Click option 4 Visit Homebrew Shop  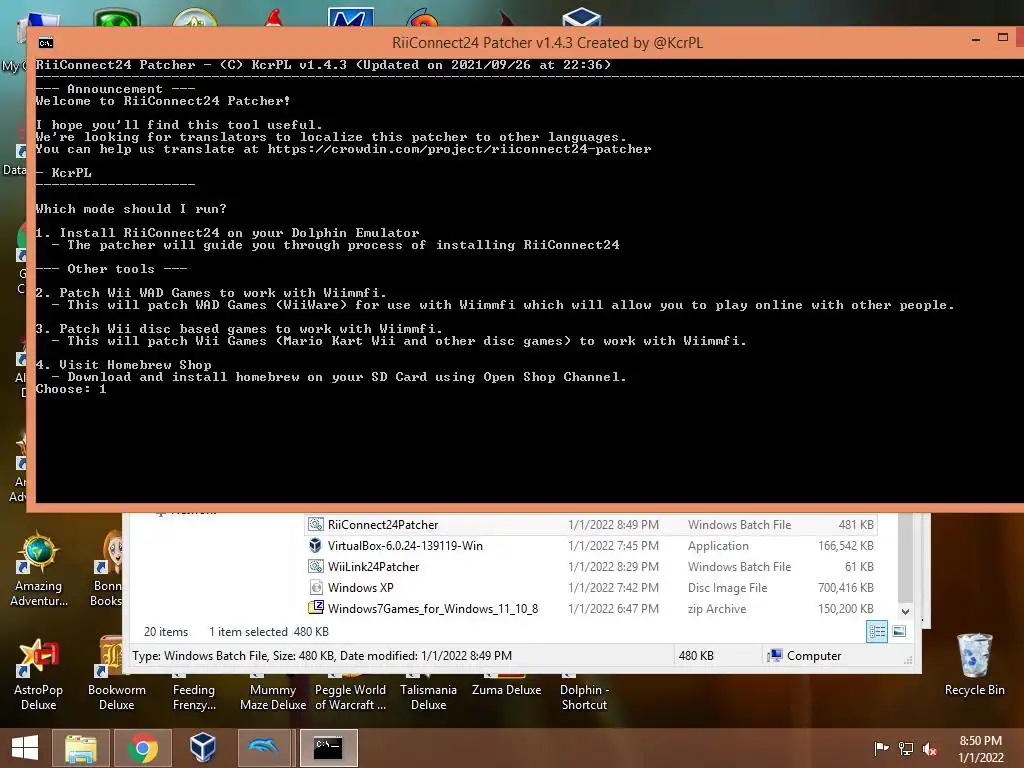[123, 364]
